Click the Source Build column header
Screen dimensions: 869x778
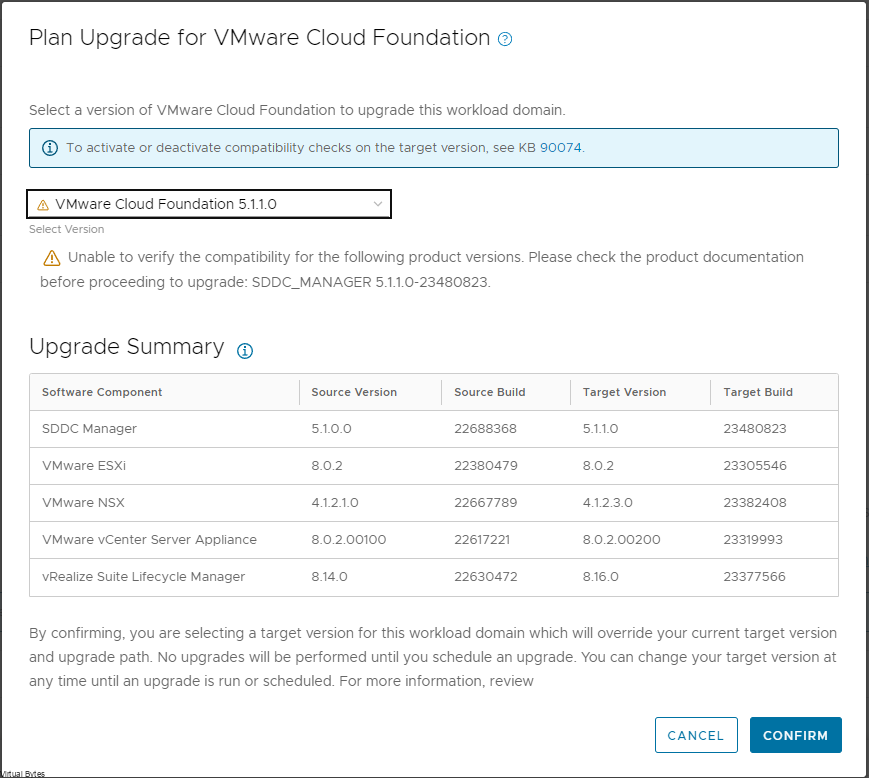(x=489, y=392)
